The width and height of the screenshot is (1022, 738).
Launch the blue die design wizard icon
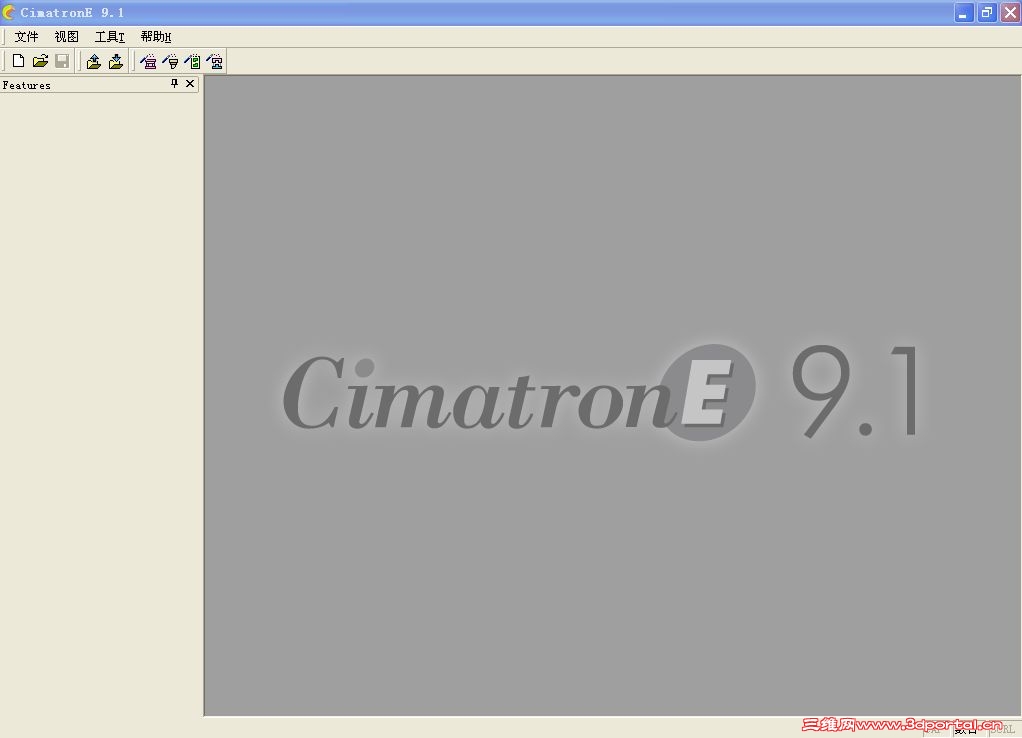[215, 61]
